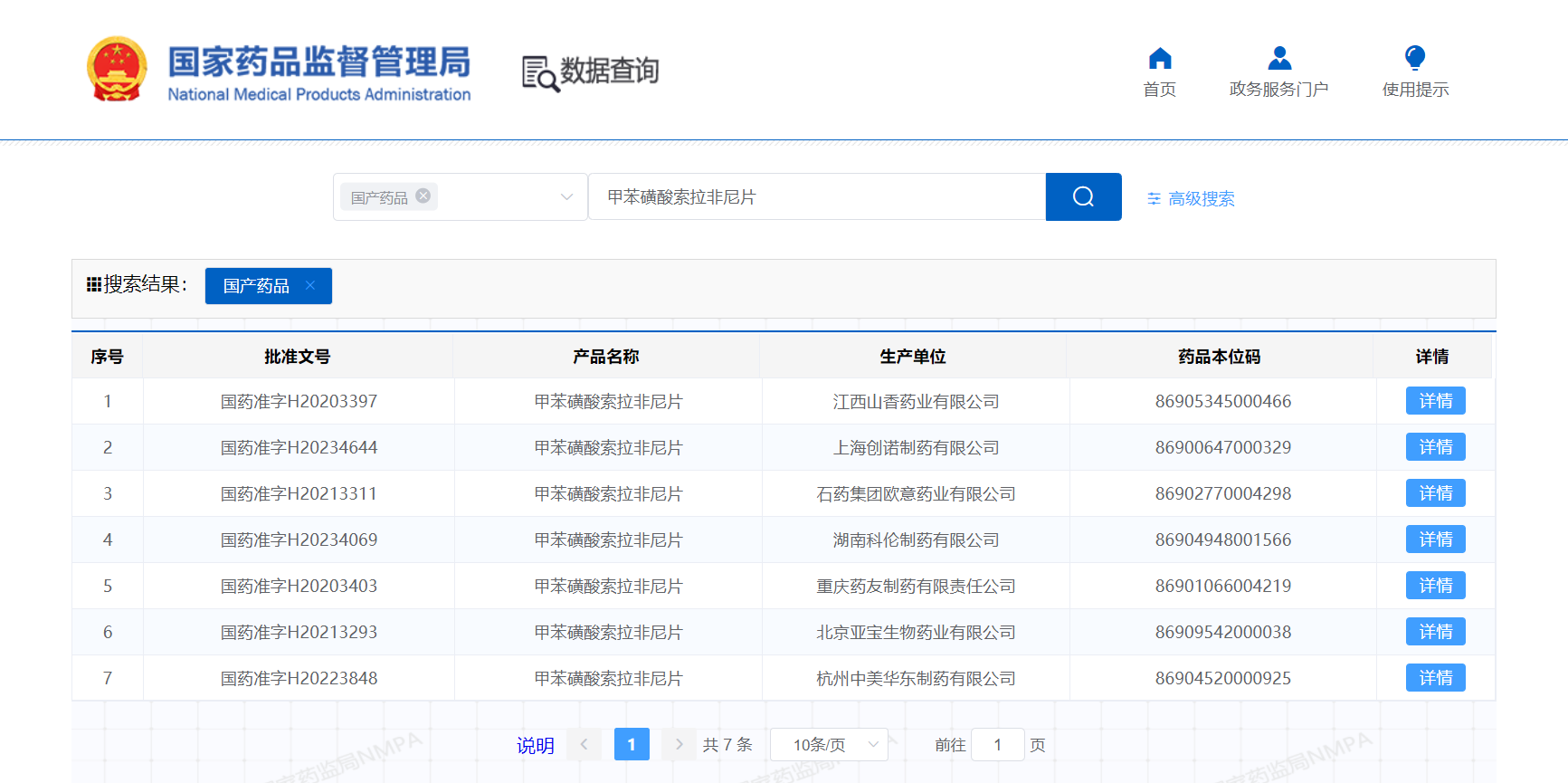Click the 生产单位 column header
The image size is (1568, 783).
pos(913,357)
